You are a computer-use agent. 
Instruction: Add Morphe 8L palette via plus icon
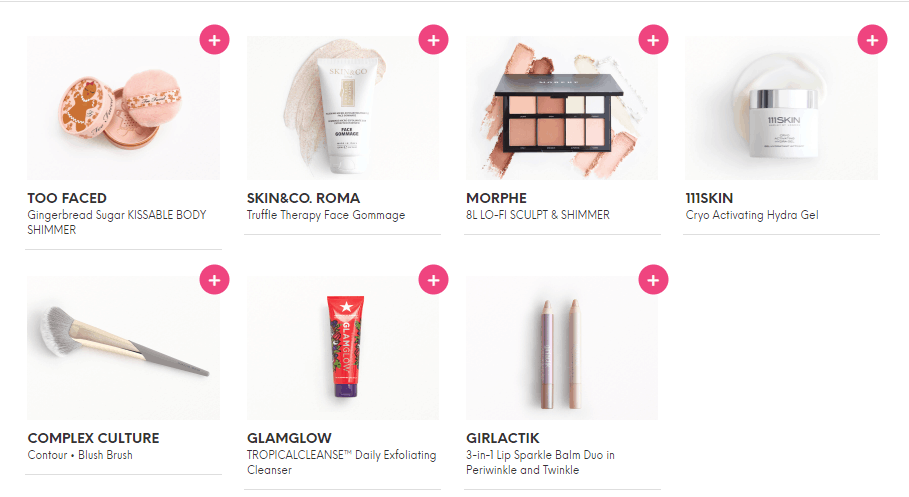pos(653,40)
